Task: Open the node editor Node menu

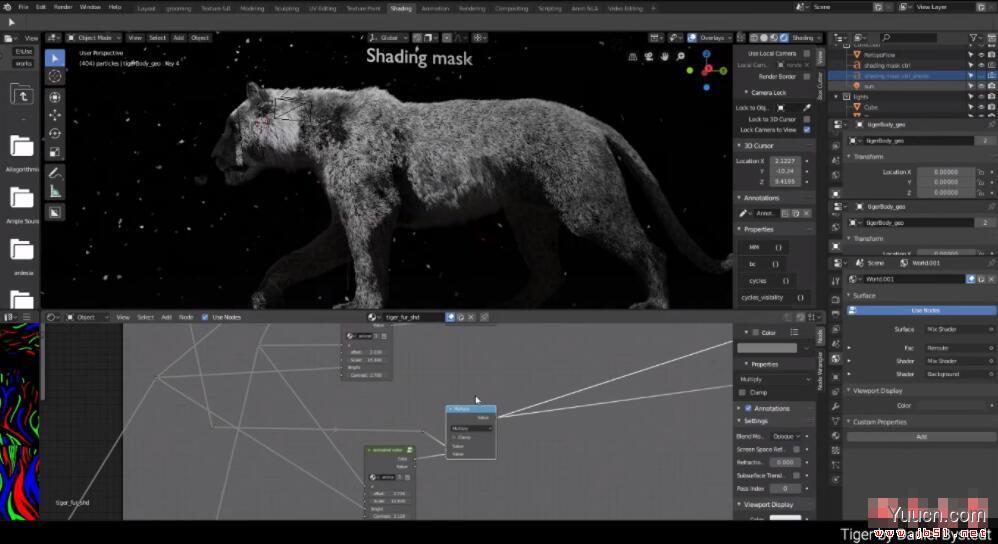Action: pos(186,317)
